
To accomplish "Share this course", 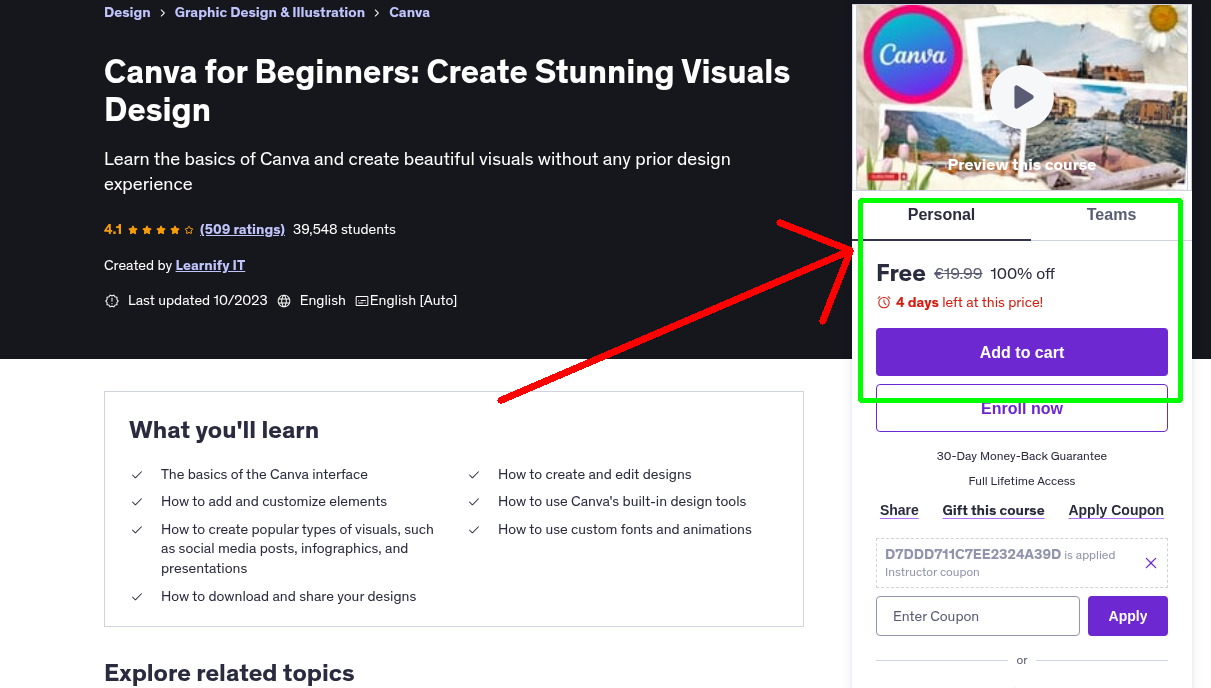I will coord(899,510).
